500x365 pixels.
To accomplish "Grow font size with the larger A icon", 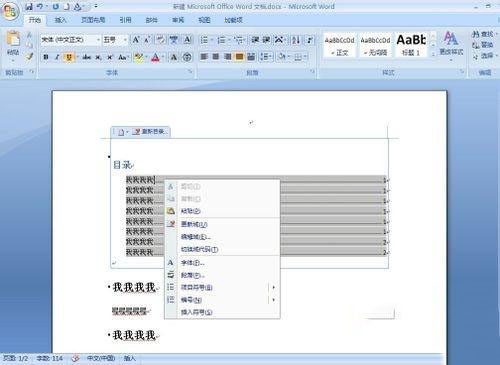I will pyautogui.click(x=136, y=40).
